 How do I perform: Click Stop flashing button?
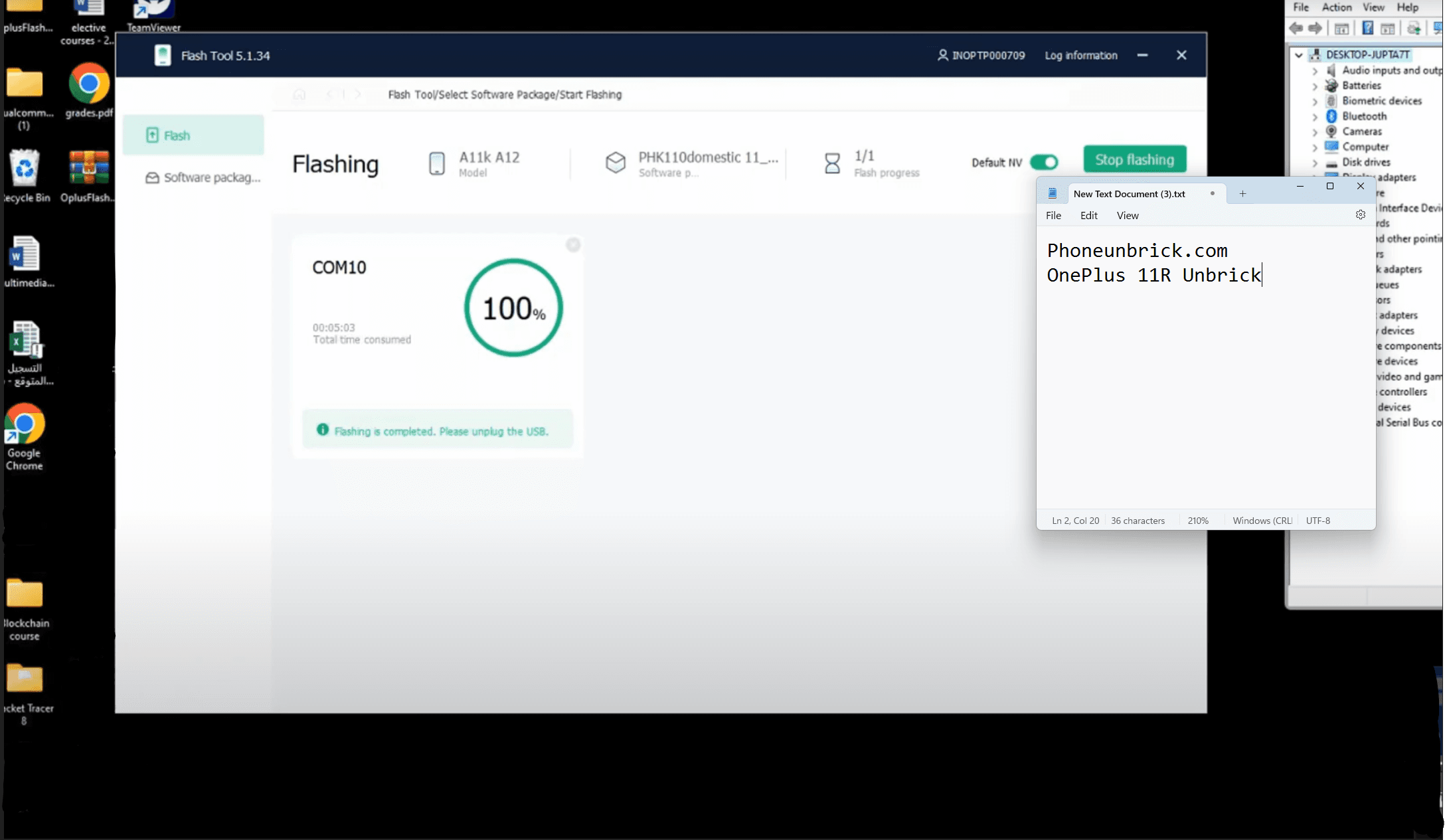click(1135, 160)
